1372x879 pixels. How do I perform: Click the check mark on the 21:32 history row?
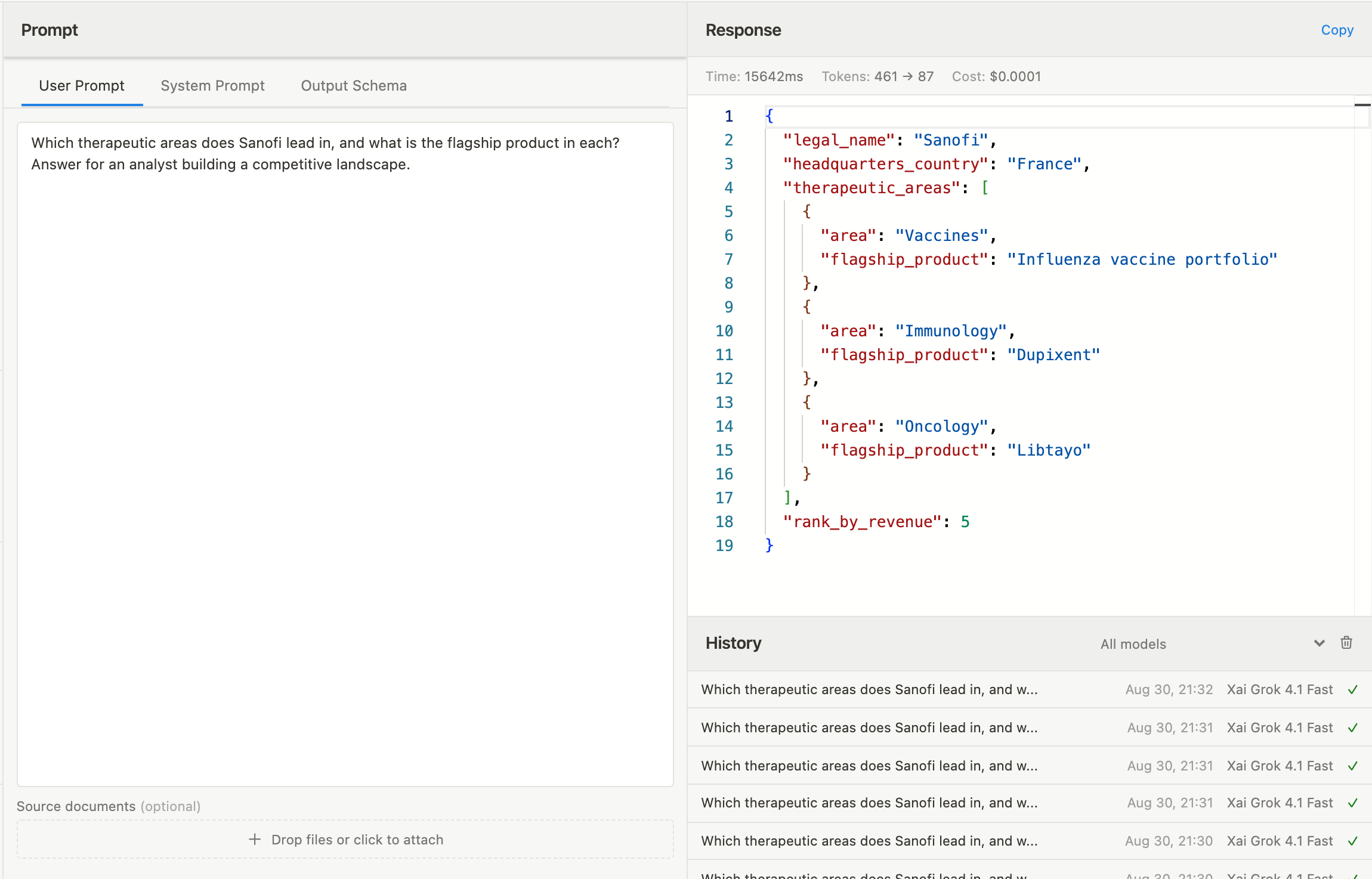click(x=1353, y=689)
